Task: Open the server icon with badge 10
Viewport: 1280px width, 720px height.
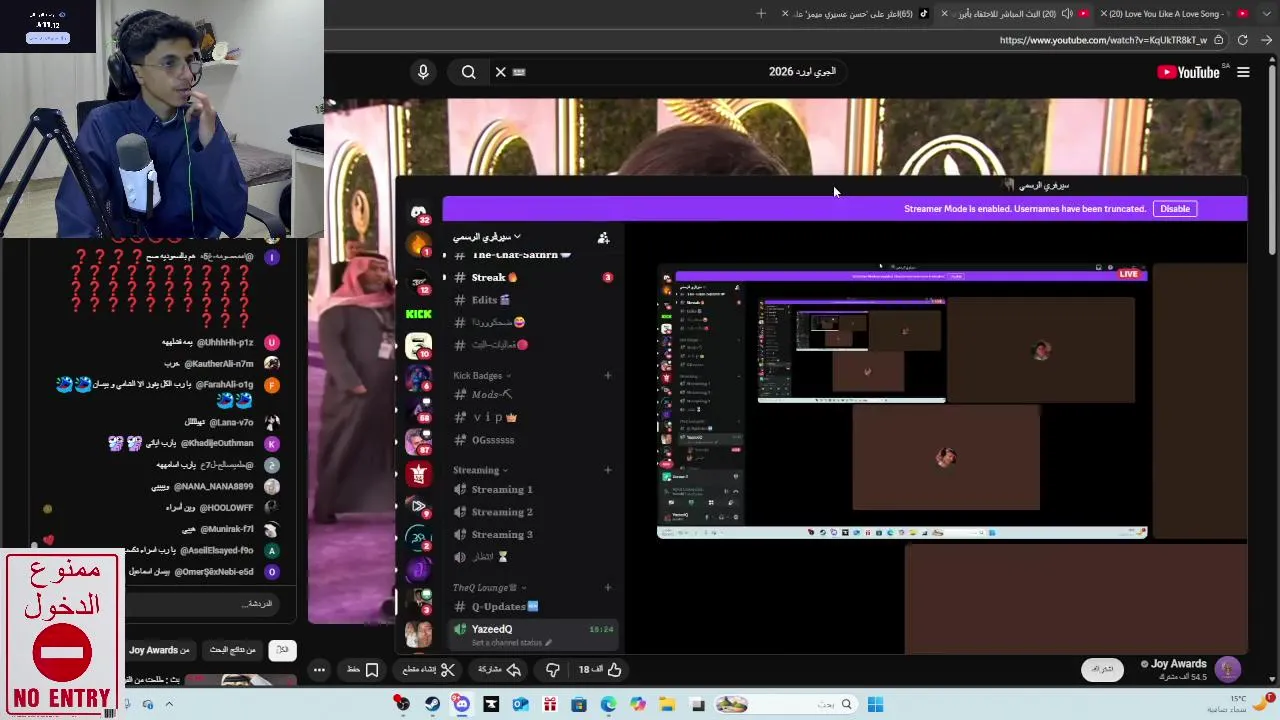Action: pyautogui.click(x=418, y=346)
